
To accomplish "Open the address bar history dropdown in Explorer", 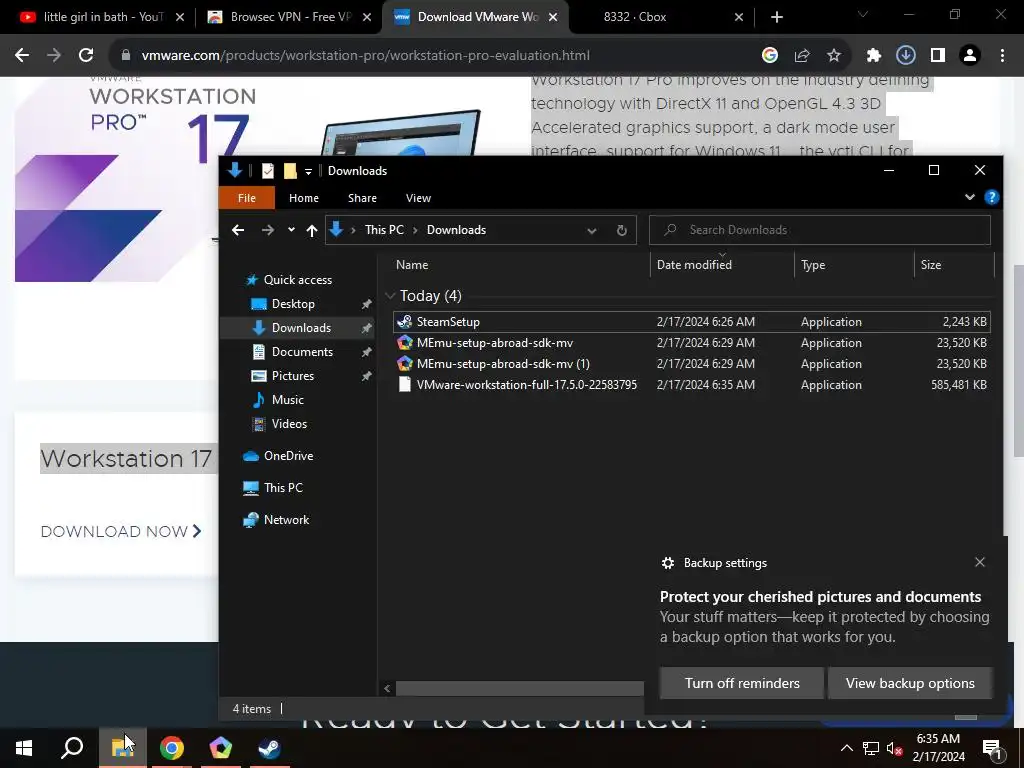I will tap(592, 231).
